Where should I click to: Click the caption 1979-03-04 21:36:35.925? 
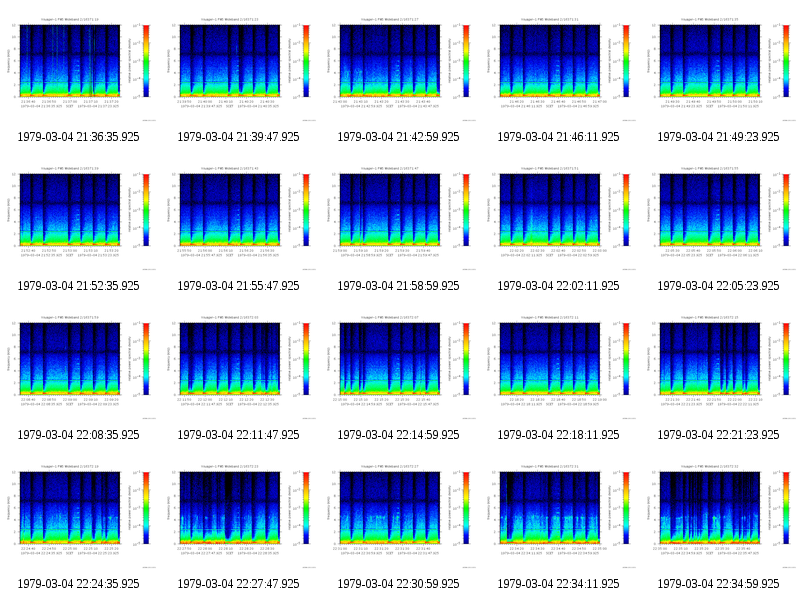78,137
